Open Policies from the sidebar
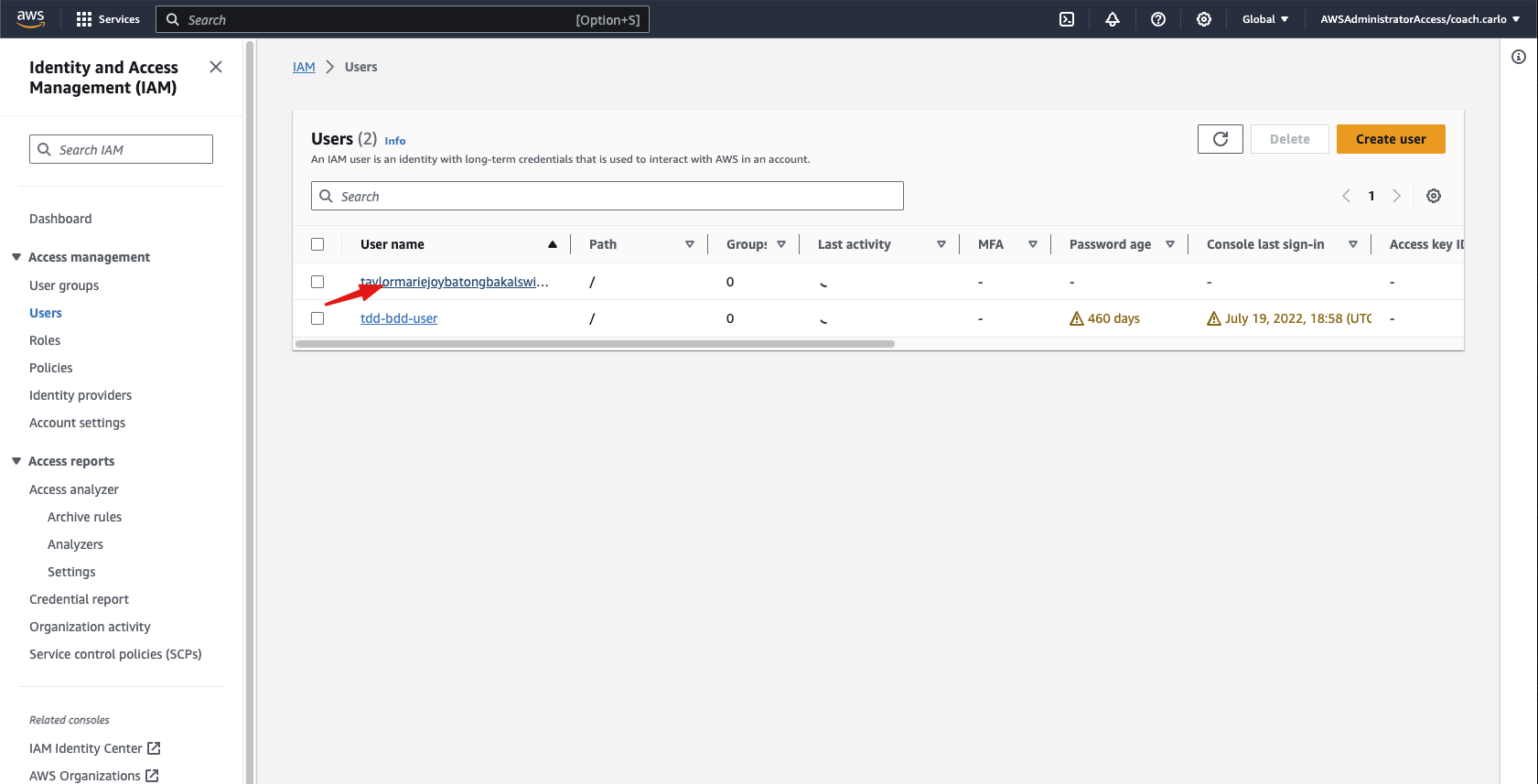 pos(51,368)
